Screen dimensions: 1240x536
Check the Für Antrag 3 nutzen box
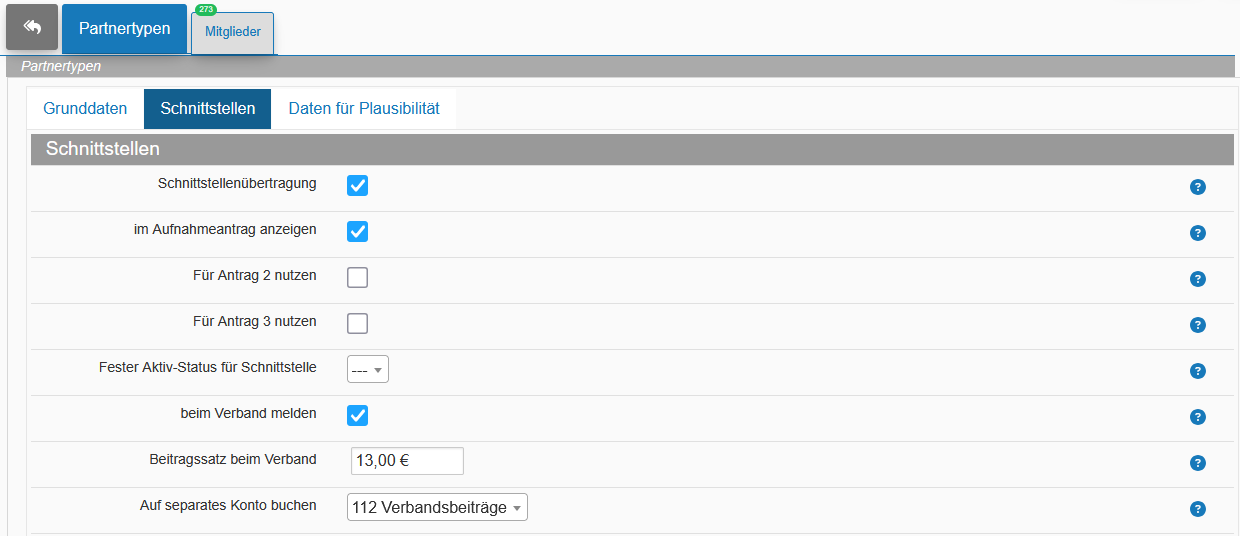[x=357, y=323]
